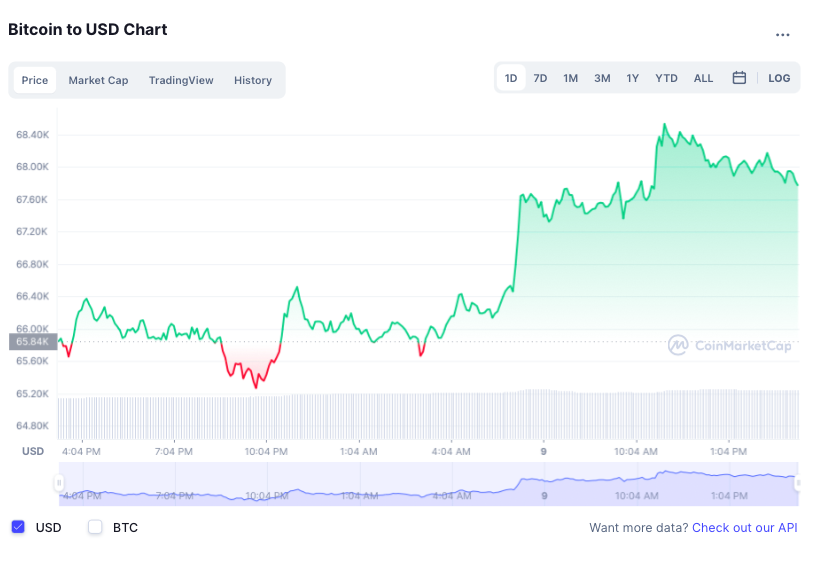
Task: Select the Price tab
Action: (35, 80)
